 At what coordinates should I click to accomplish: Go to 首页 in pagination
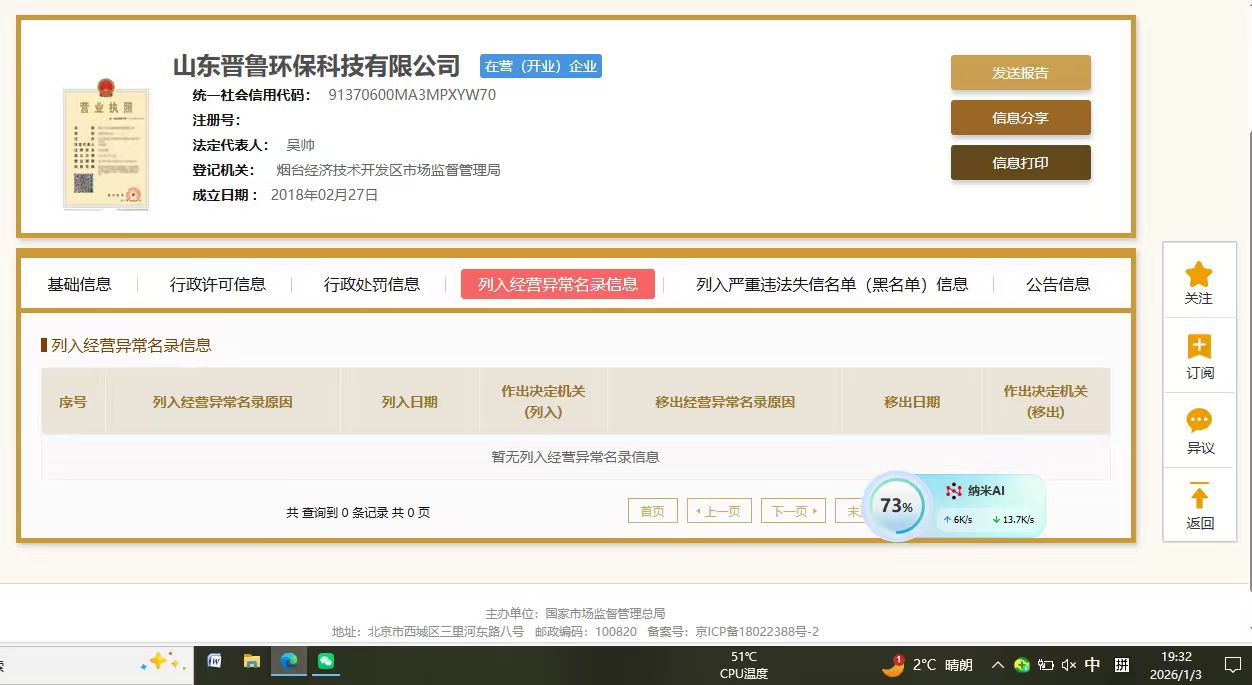[652, 511]
